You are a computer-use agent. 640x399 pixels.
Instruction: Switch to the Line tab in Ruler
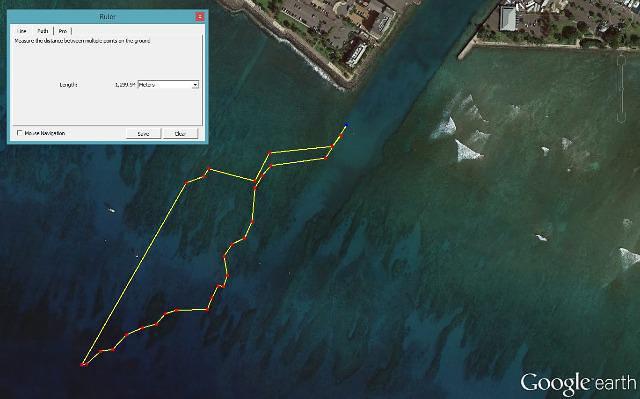[x=22, y=31]
